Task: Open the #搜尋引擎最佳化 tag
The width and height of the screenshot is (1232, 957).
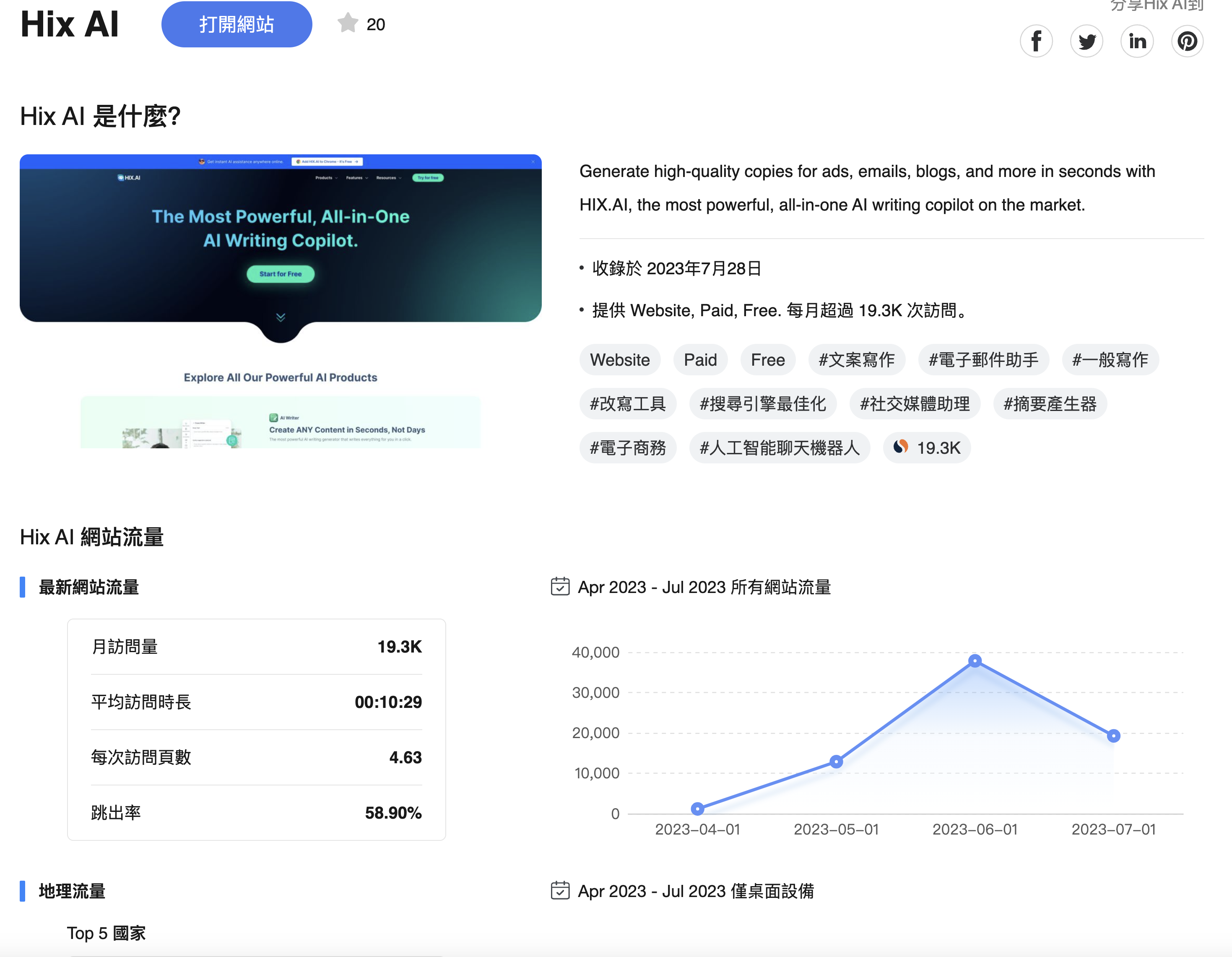Action: point(762,404)
